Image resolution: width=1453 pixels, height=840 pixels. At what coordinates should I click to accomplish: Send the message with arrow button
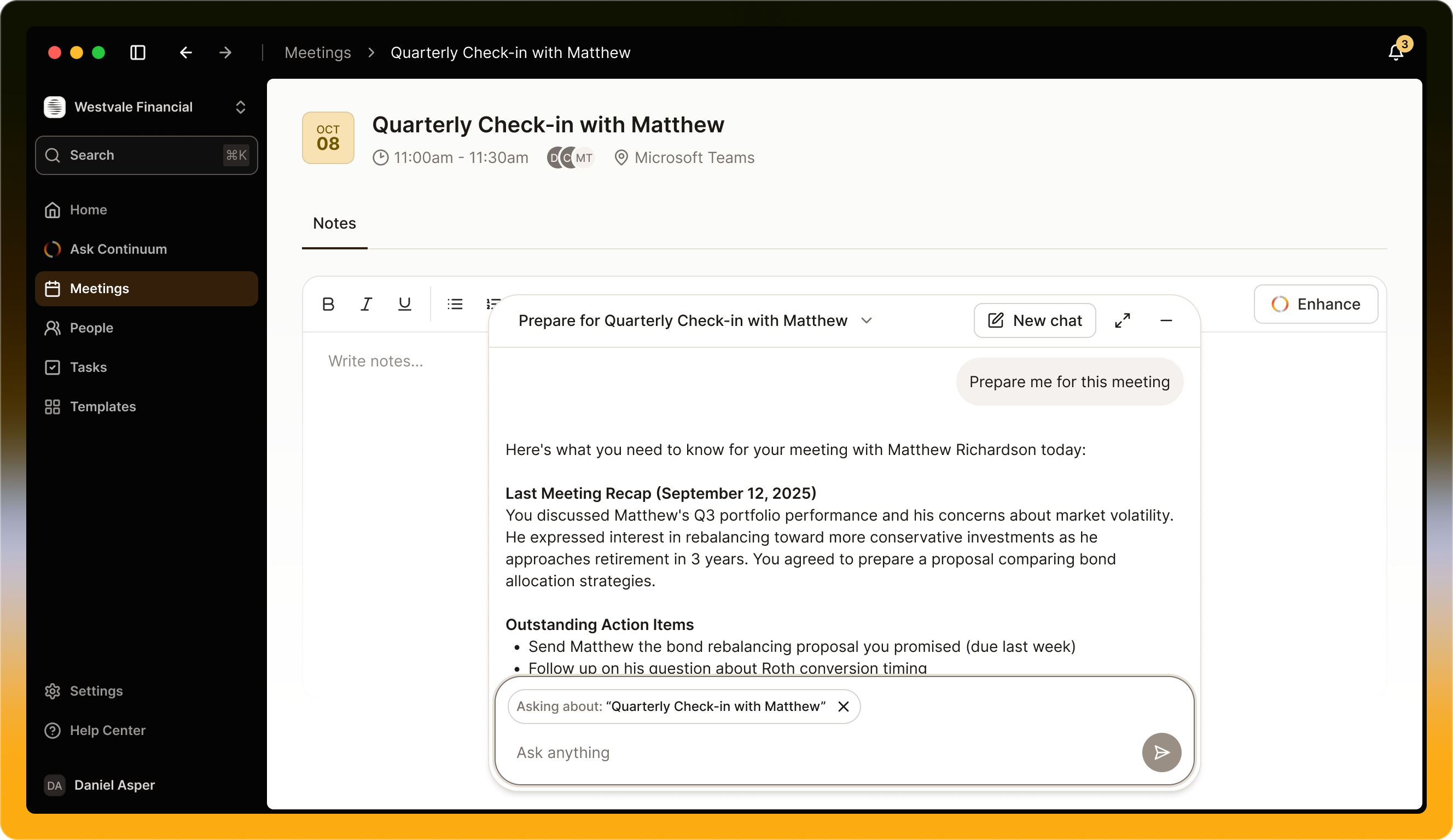click(x=1161, y=752)
